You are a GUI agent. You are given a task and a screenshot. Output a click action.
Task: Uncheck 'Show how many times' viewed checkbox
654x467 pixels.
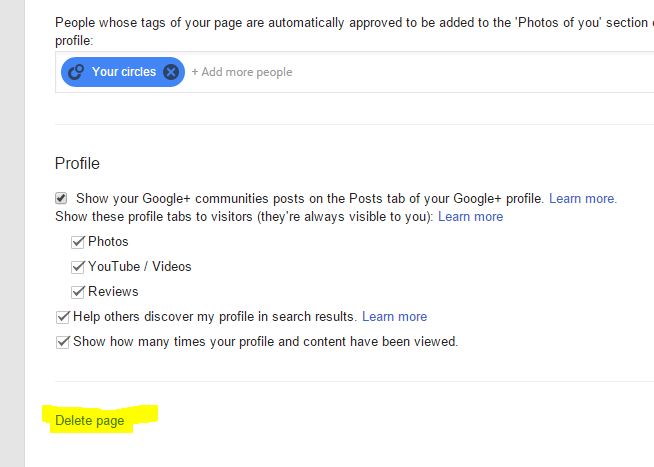pyautogui.click(x=63, y=341)
